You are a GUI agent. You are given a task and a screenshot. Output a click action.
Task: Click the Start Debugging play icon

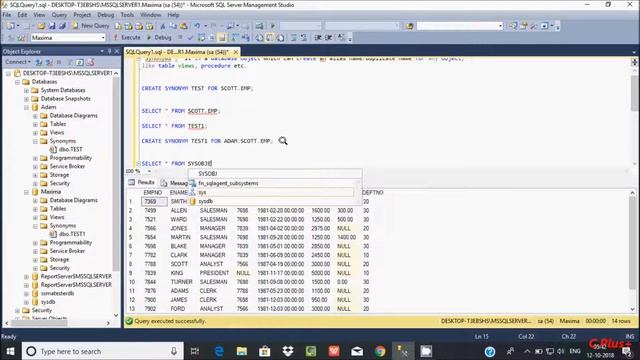click(x=273, y=26)
